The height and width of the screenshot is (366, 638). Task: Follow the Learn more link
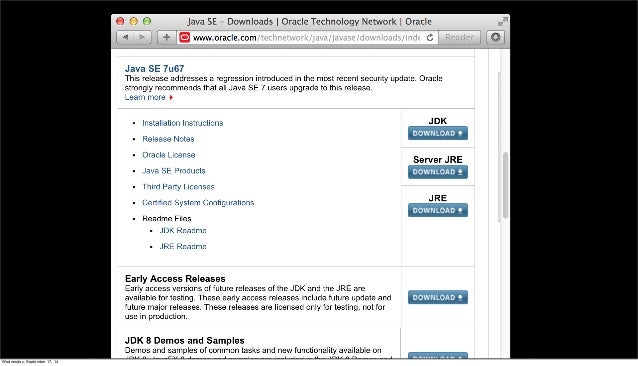145,98
